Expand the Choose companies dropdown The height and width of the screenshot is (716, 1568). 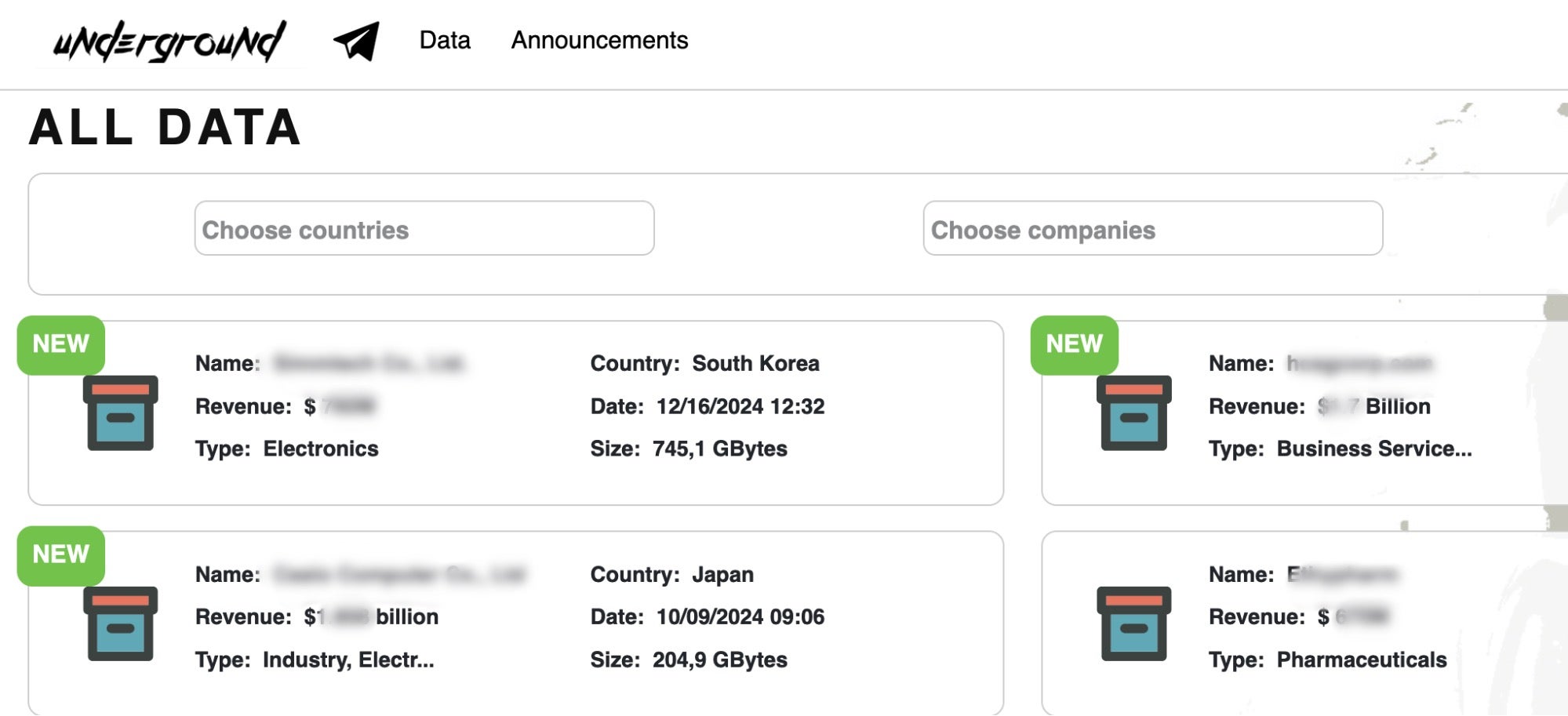(1152, 228)
